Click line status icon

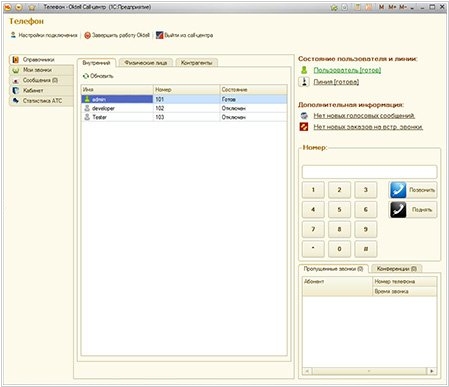[304, 82]
